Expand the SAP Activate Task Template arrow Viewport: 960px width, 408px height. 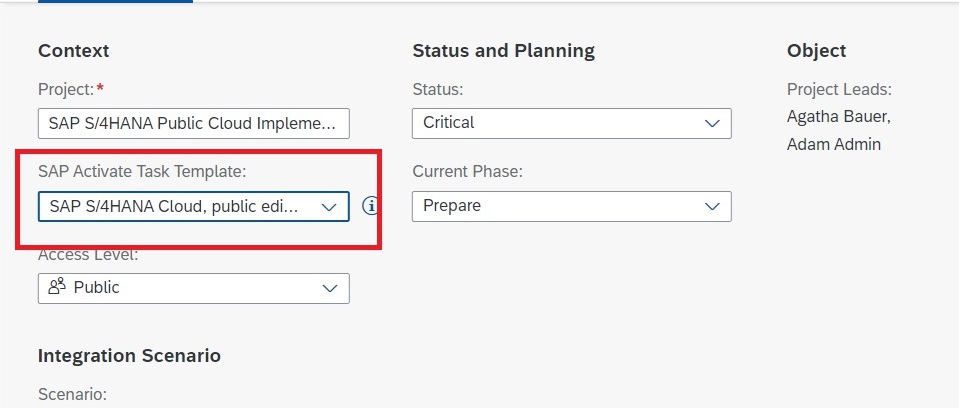(329, 206)
